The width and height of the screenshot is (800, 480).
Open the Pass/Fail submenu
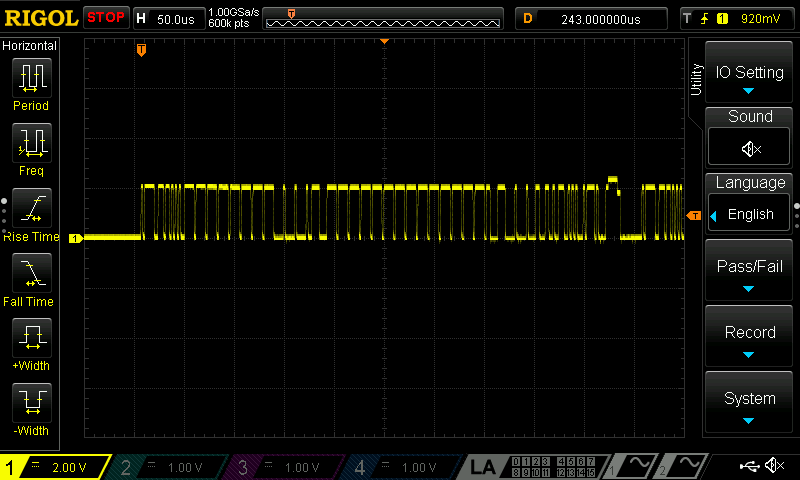coord(748,270)
